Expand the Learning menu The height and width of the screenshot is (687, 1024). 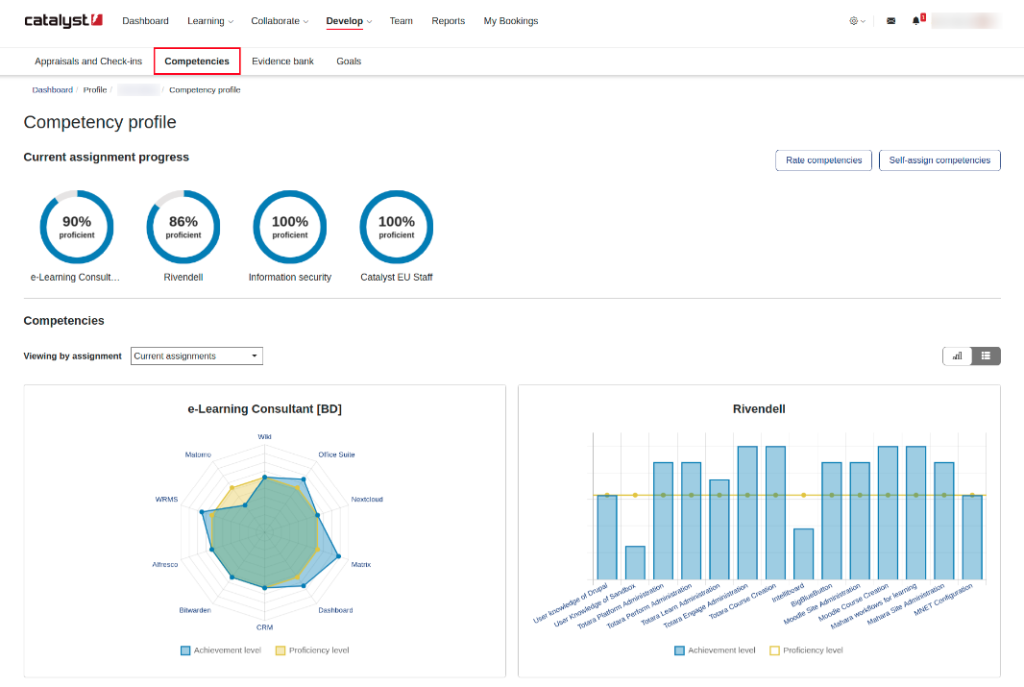coord(210,21)
